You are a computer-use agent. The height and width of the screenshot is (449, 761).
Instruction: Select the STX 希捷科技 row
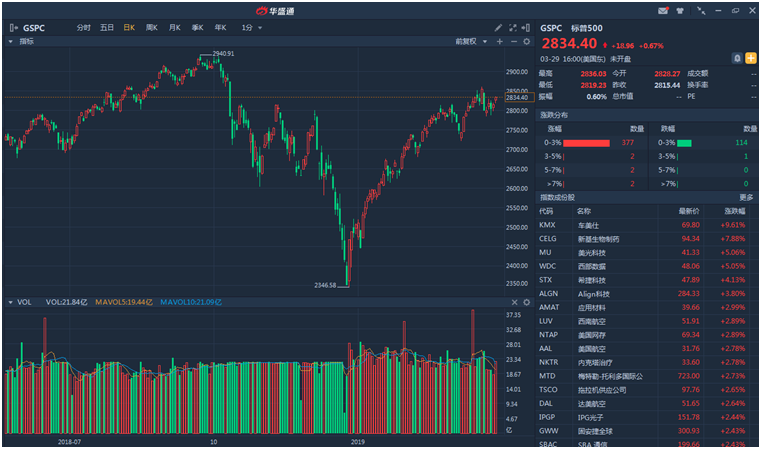tap(645, 280)
